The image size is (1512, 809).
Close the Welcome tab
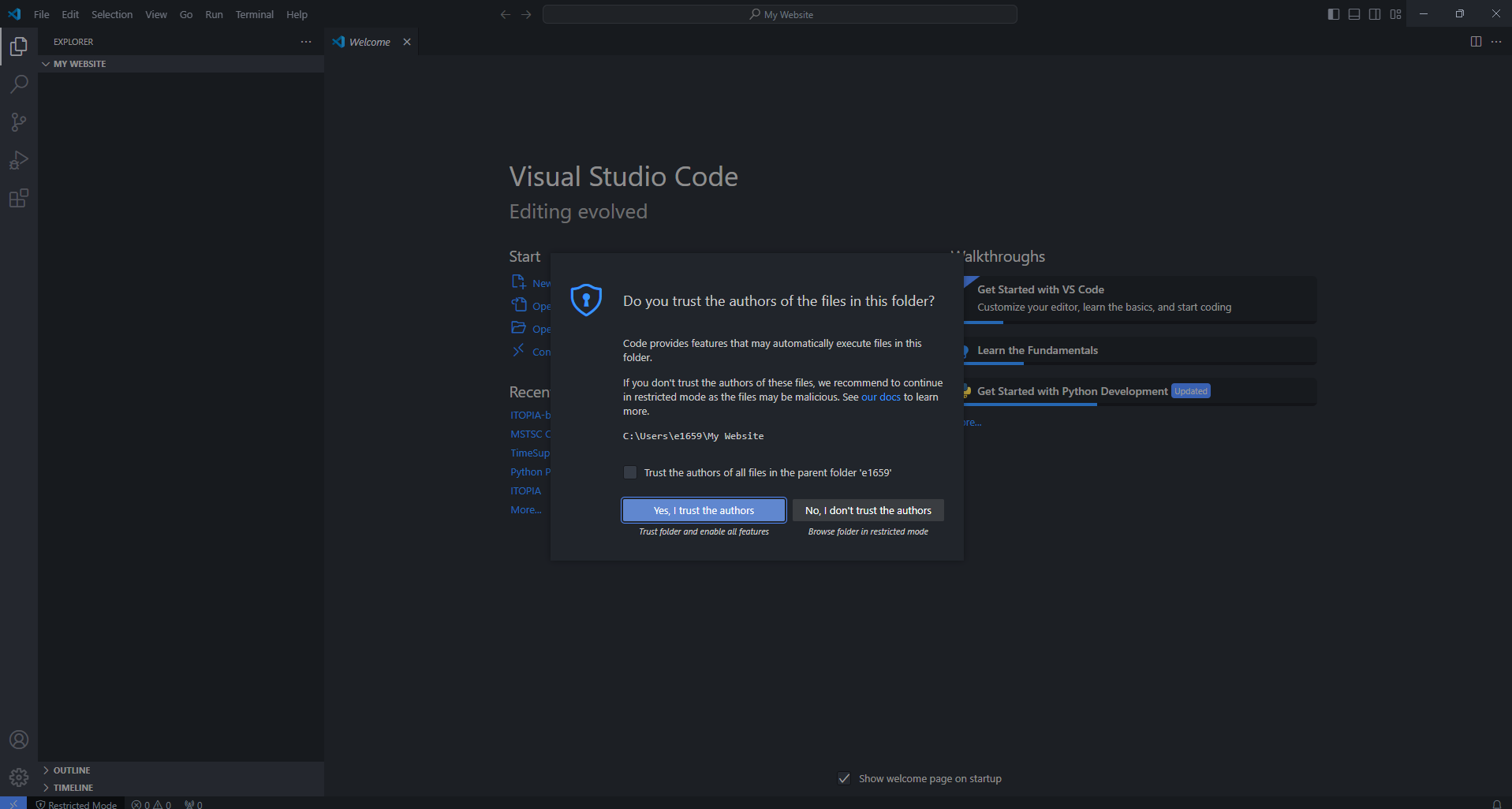(x=407, y=42)
